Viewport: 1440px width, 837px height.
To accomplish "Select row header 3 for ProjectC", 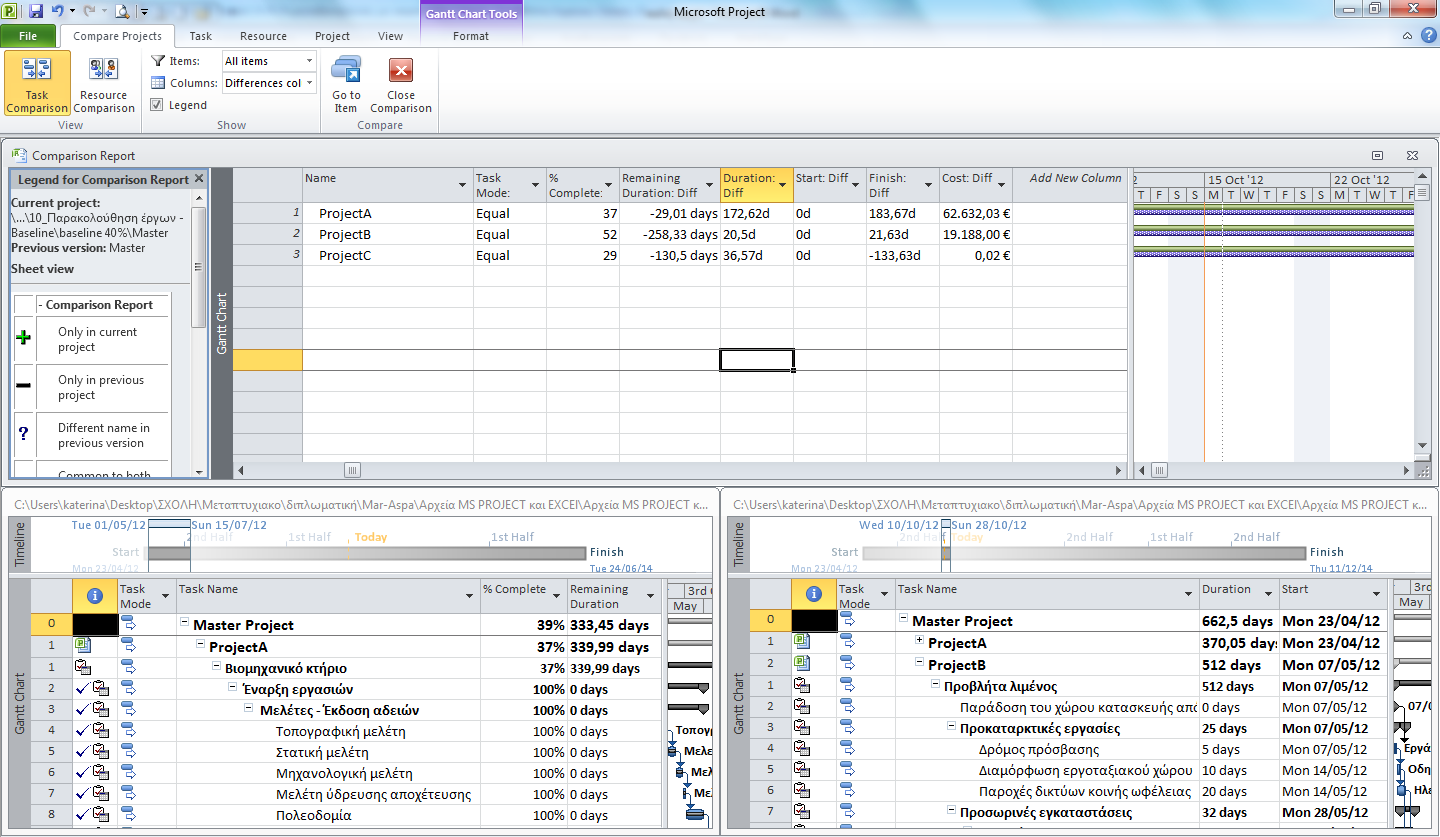I will pyautogui.click(x=267, y=255).
